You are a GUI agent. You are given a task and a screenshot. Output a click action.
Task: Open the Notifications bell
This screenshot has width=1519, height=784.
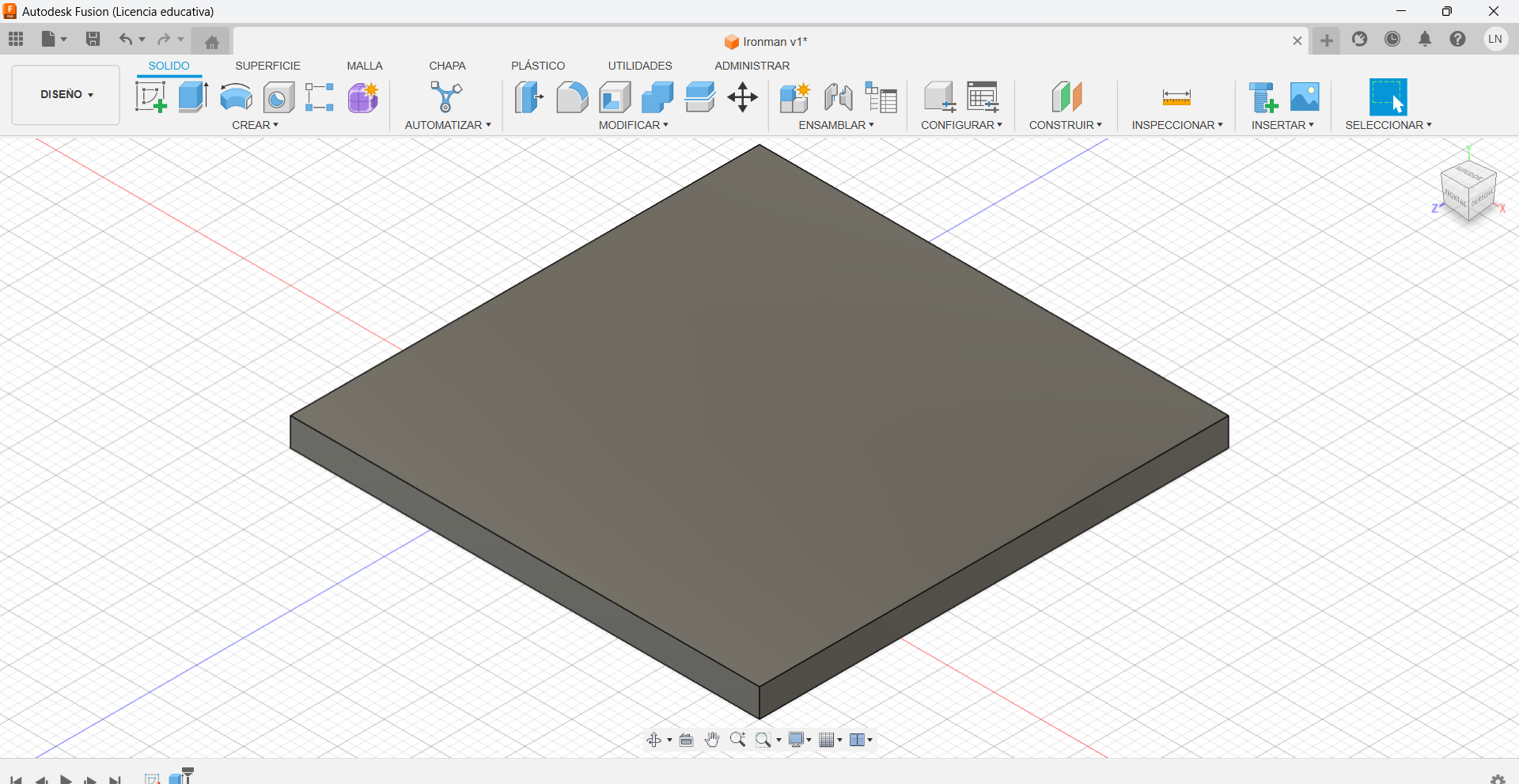[1425, 39]
